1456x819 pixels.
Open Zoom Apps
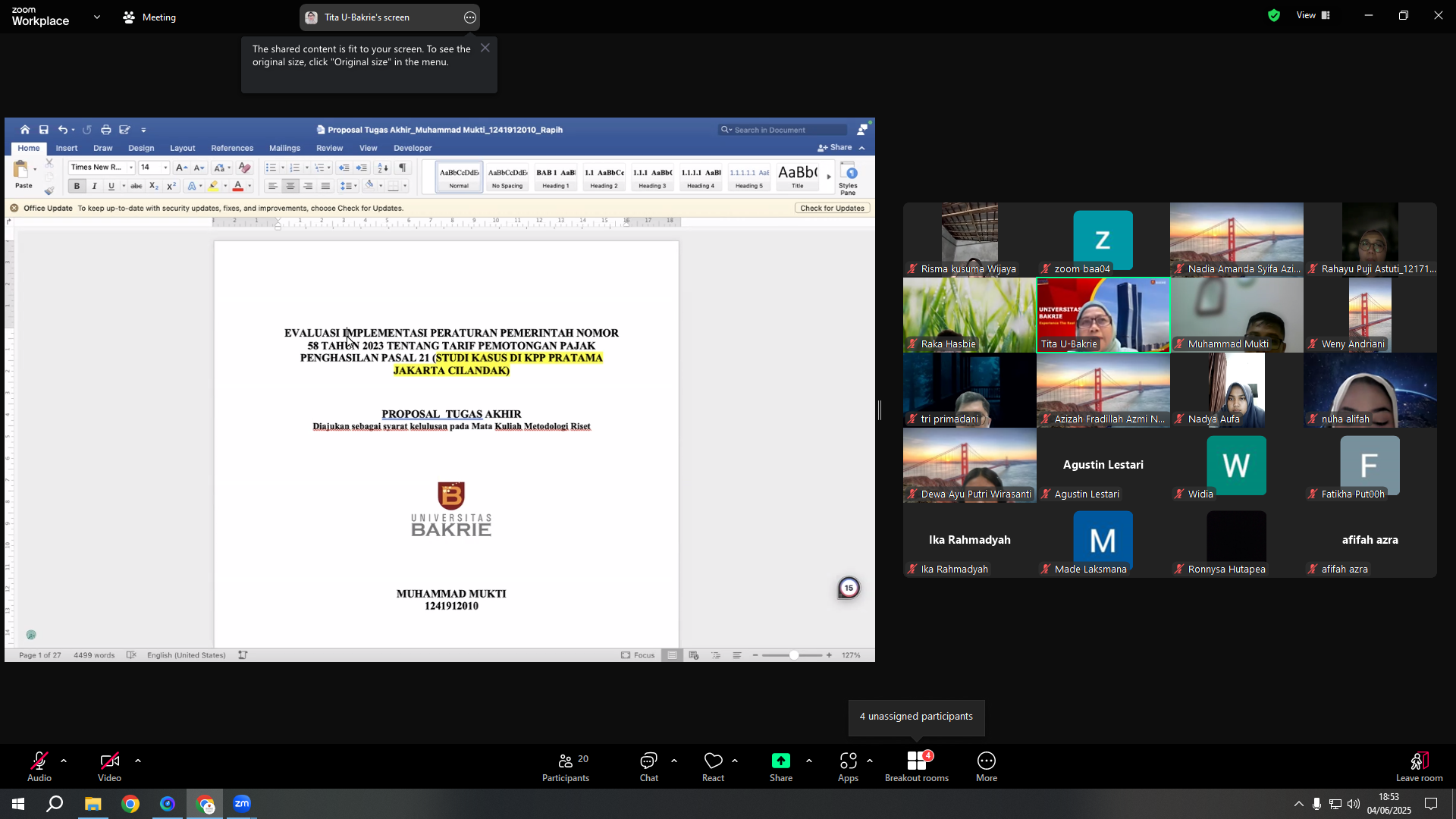pyautogui.click(x=848, y=767)
